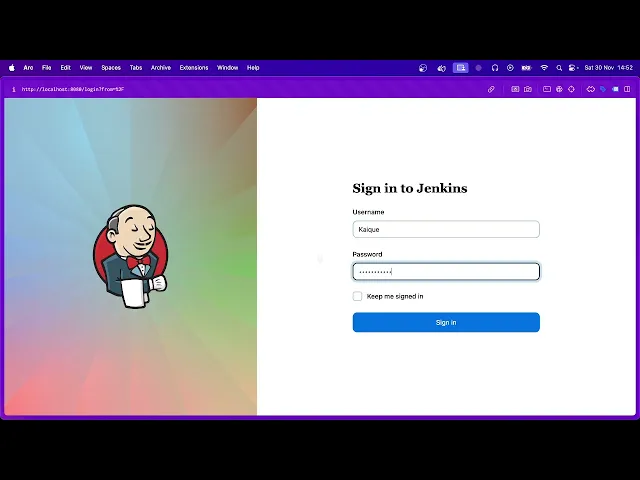Open the Arc application menu

tap(28, 68)
